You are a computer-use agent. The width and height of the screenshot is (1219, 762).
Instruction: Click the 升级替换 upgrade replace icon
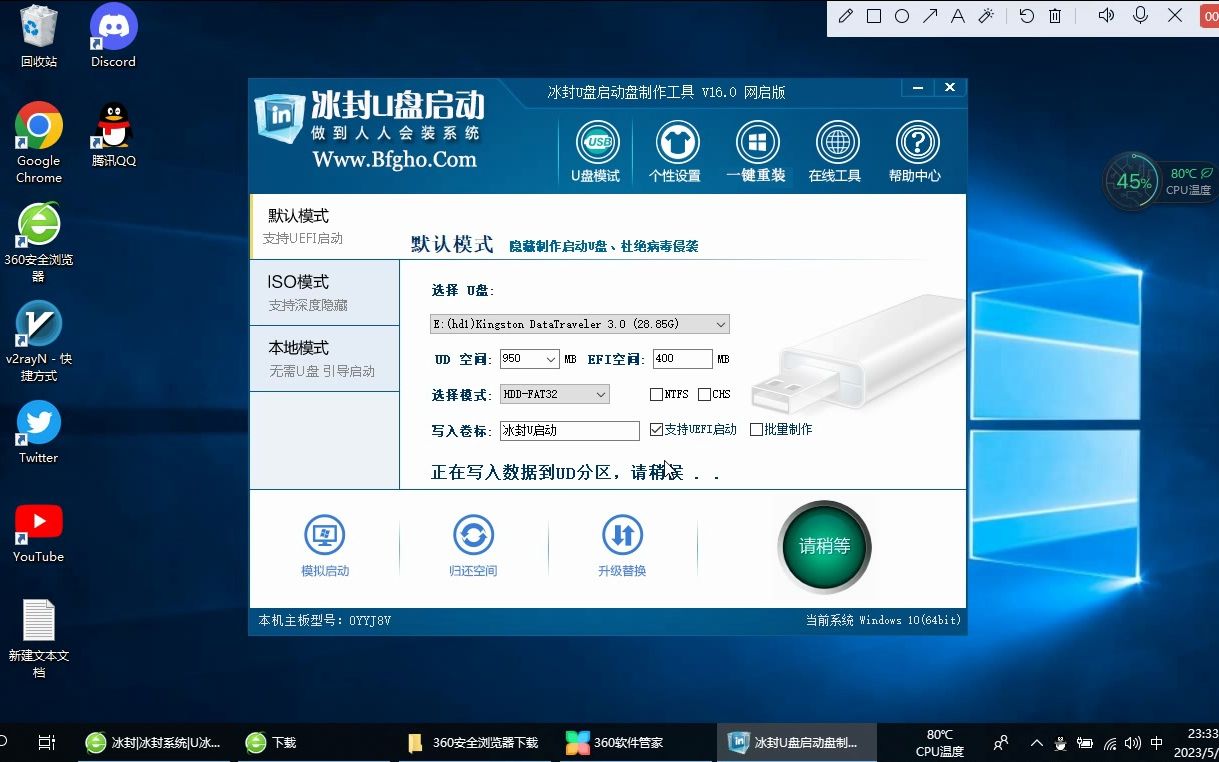(x=622, y=543)
